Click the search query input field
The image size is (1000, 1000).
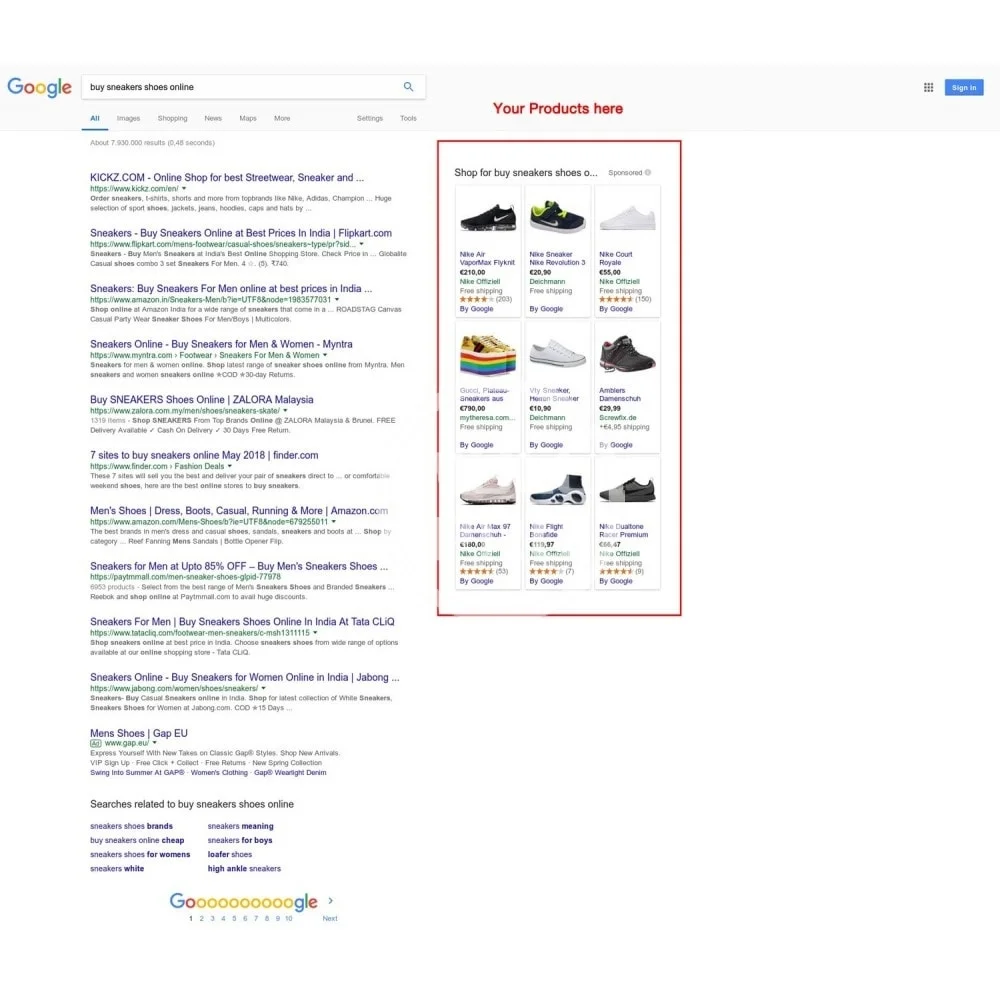click(x=240, y=87)
